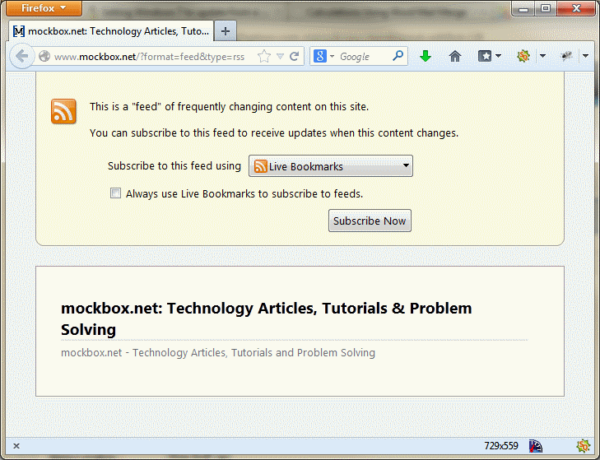Image resolution: width=600 pixels, height=460 pixels.
Task: Click 'You can subscribe to this feed' text
Action: [274, 133]
